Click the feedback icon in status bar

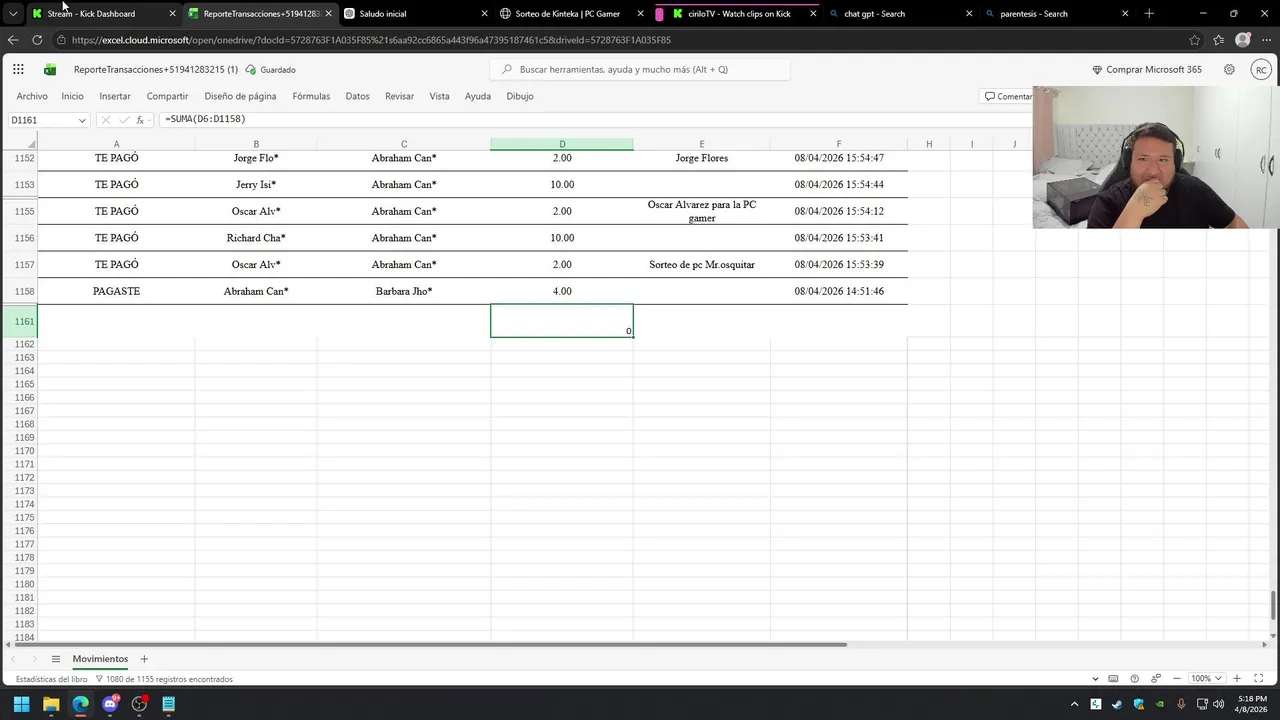1156,679
